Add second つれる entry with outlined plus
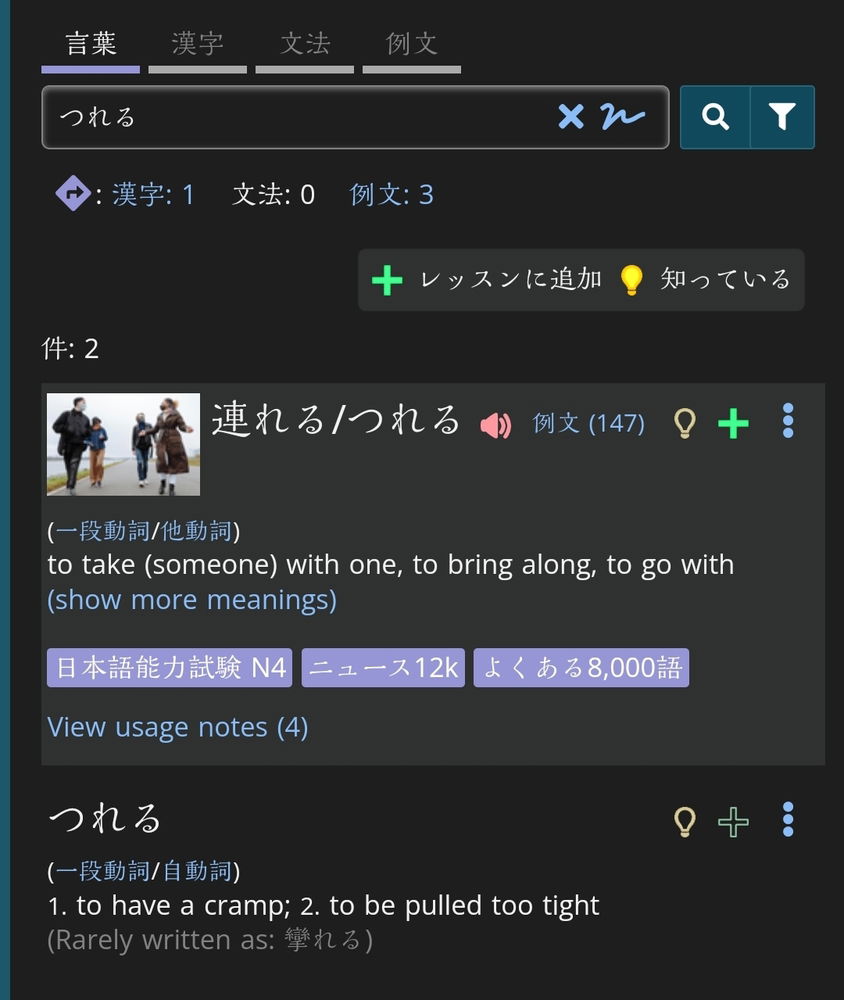This screenshot has height=1000, width=844. click(733, 822)
